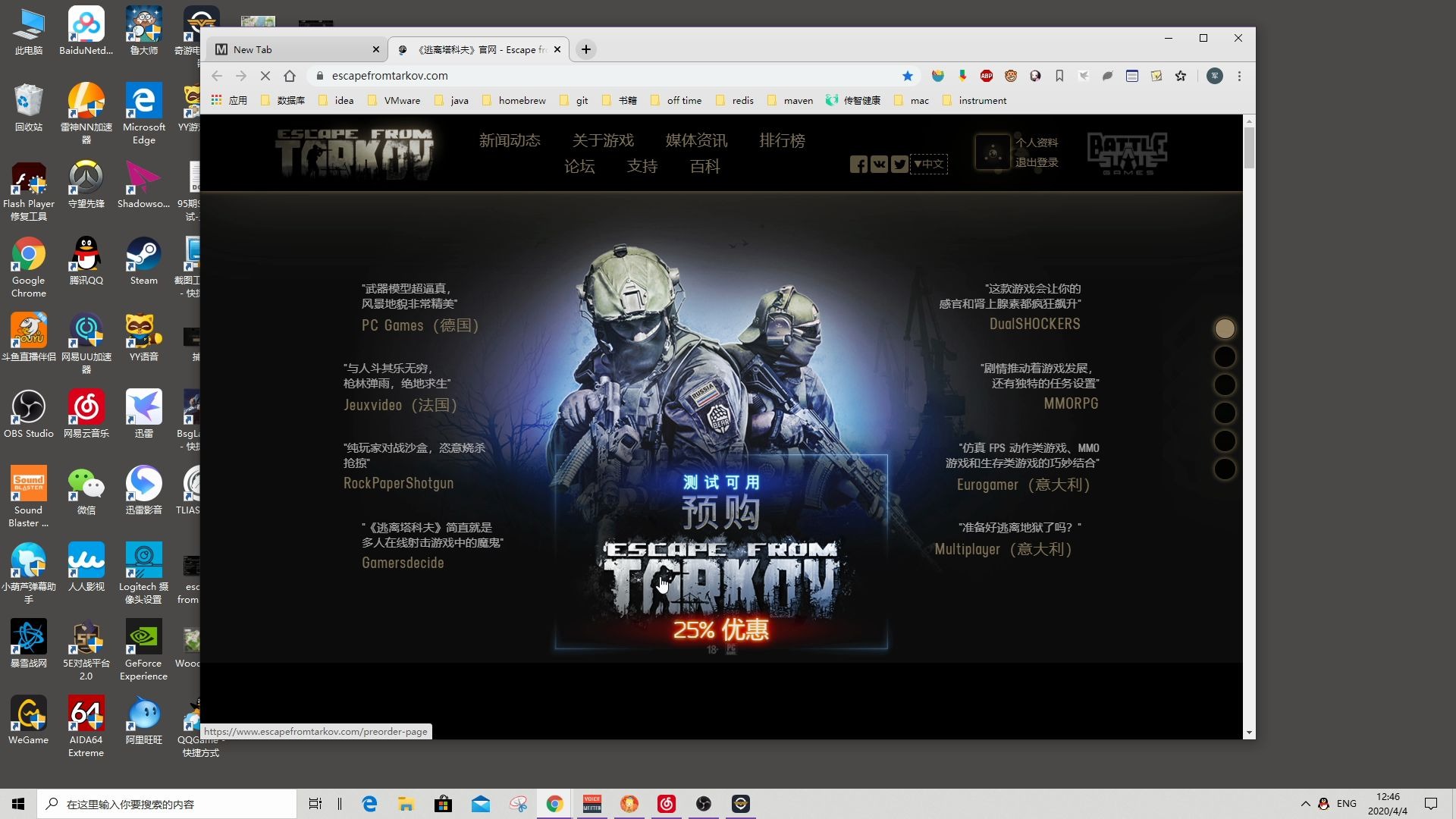Image resolution: width=1456 pixels, height=819 pixels.
Task: Select the first highlighted page section dot
Action: (x=1225, y=328)
